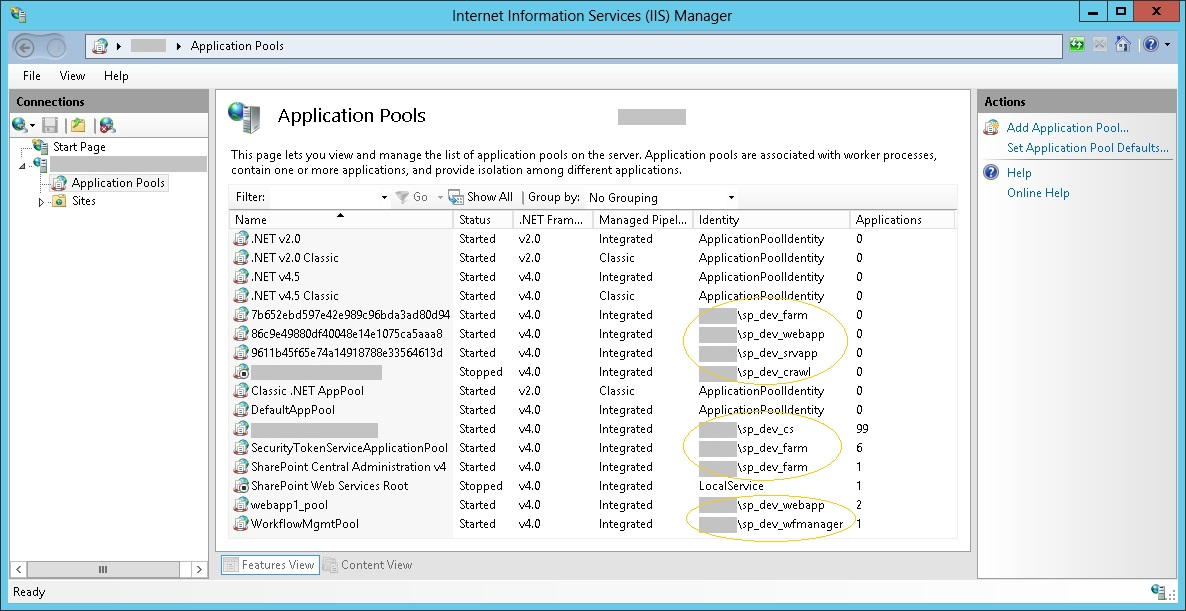Click the DefaultAppPool icon
This screenshot has height=611, width=1186.
[x=241, y=410]
